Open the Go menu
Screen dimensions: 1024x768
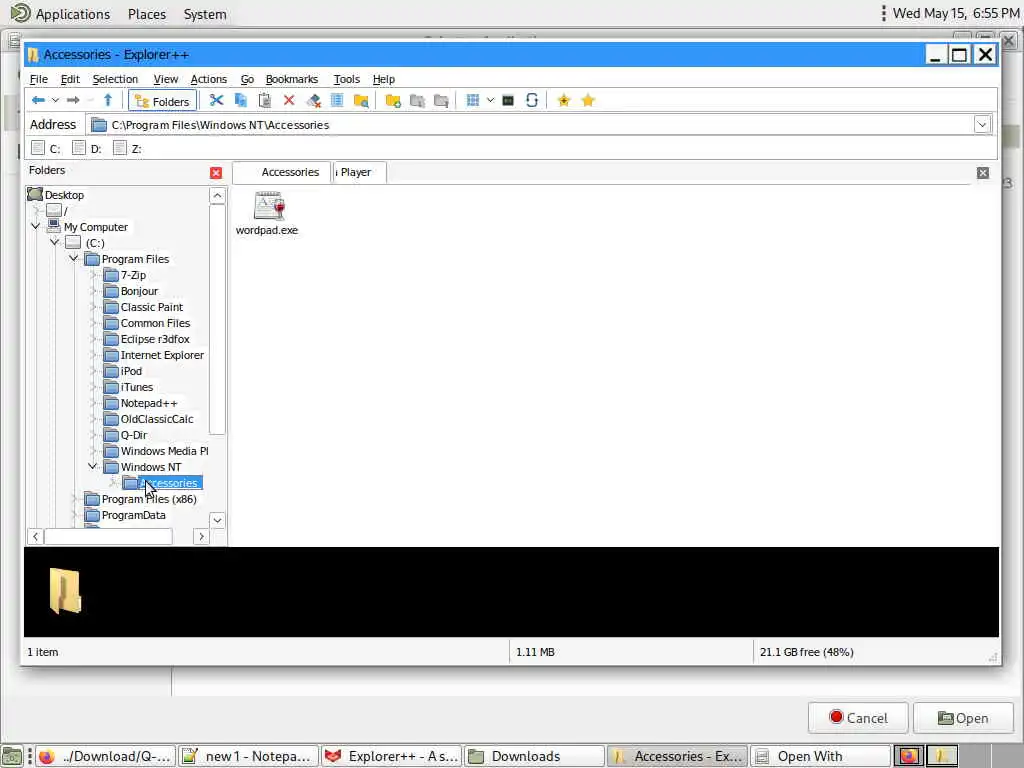coord(247,79)
